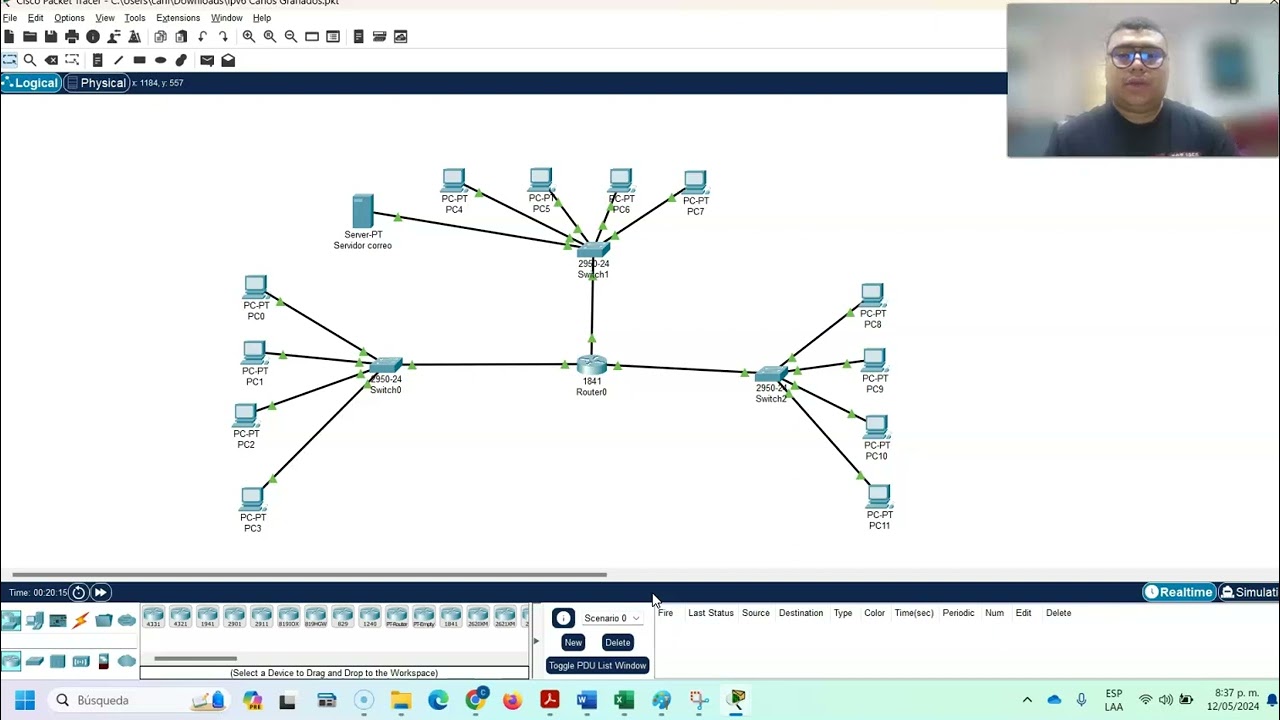Click Toggle PDU List Window button

[x=597, y=666]
